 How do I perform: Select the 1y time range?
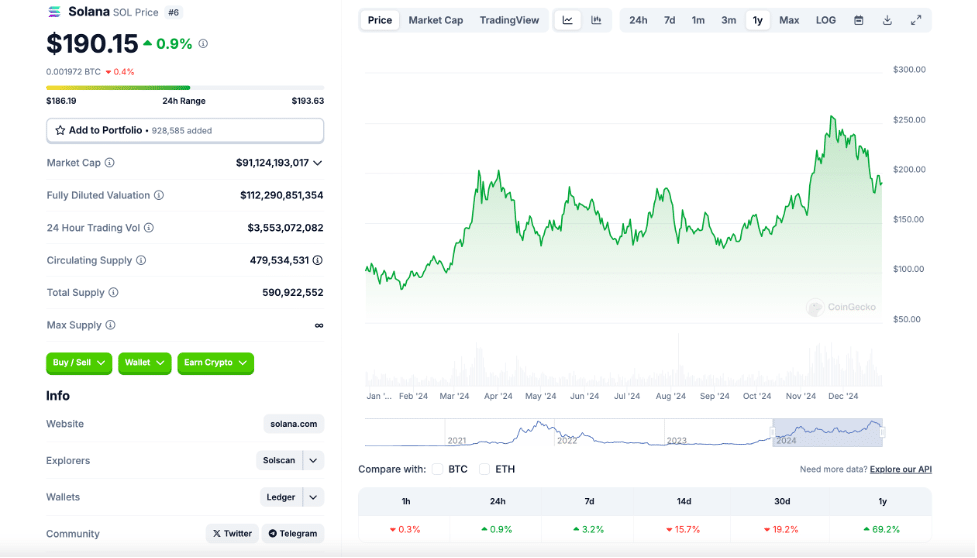pos(758,20)
